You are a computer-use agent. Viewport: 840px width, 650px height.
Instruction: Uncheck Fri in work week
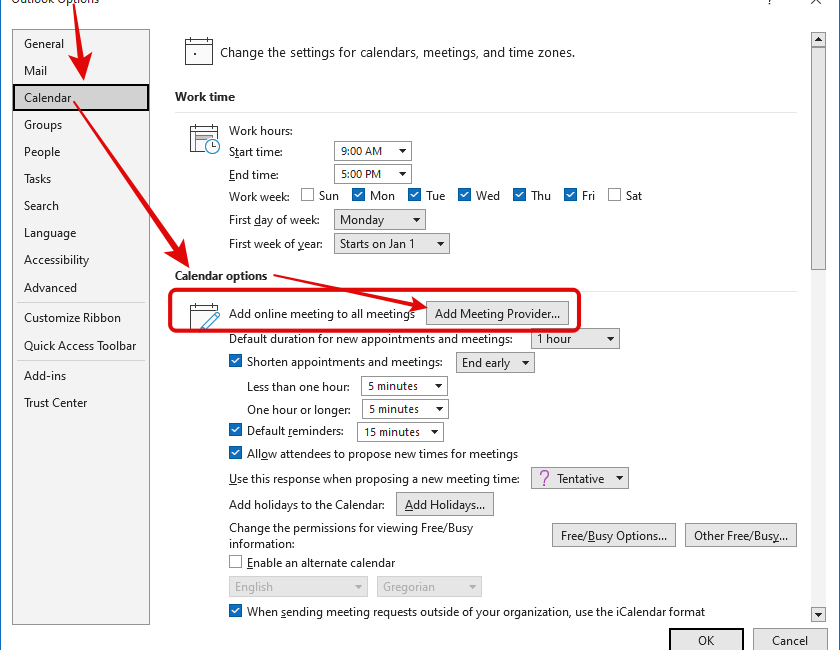571,195
